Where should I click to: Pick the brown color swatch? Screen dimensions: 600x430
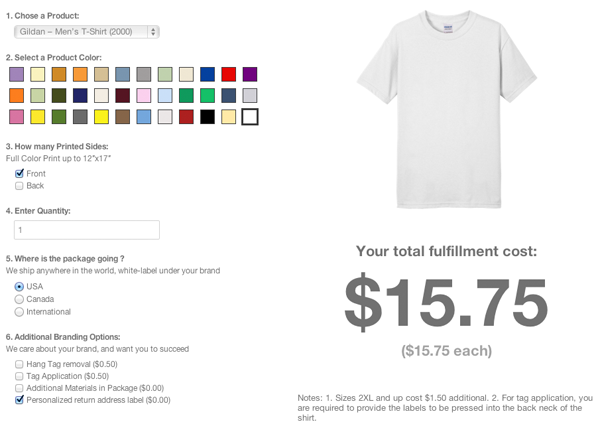[122, 117]
